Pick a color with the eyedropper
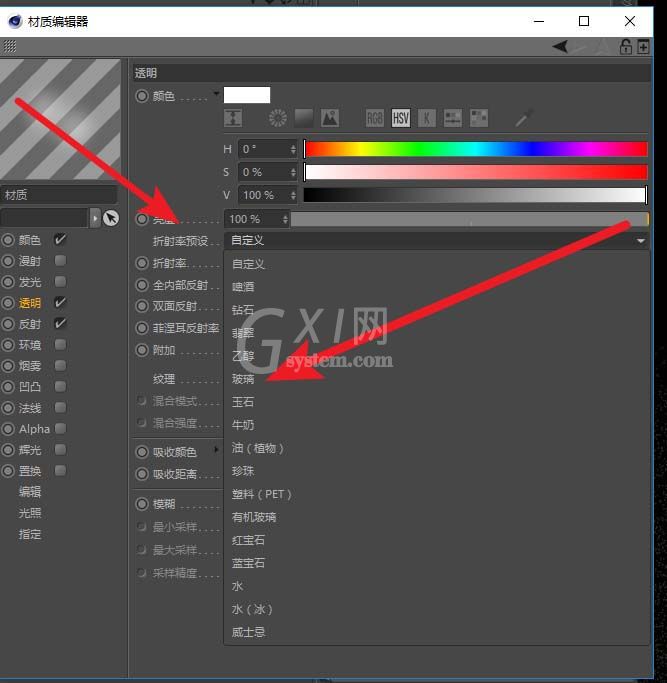The width and height of the screenshot is (667, 683). (x=524, y=118)
